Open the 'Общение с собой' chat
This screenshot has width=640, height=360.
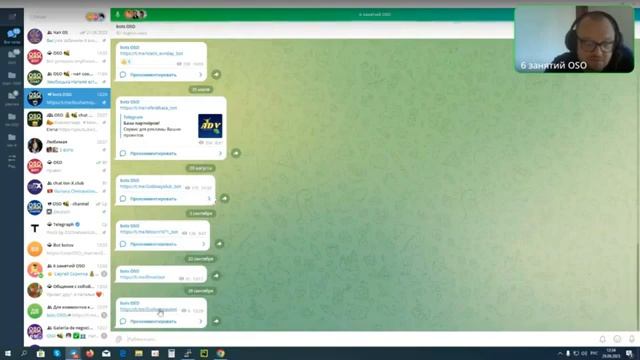tap(67, 290)
